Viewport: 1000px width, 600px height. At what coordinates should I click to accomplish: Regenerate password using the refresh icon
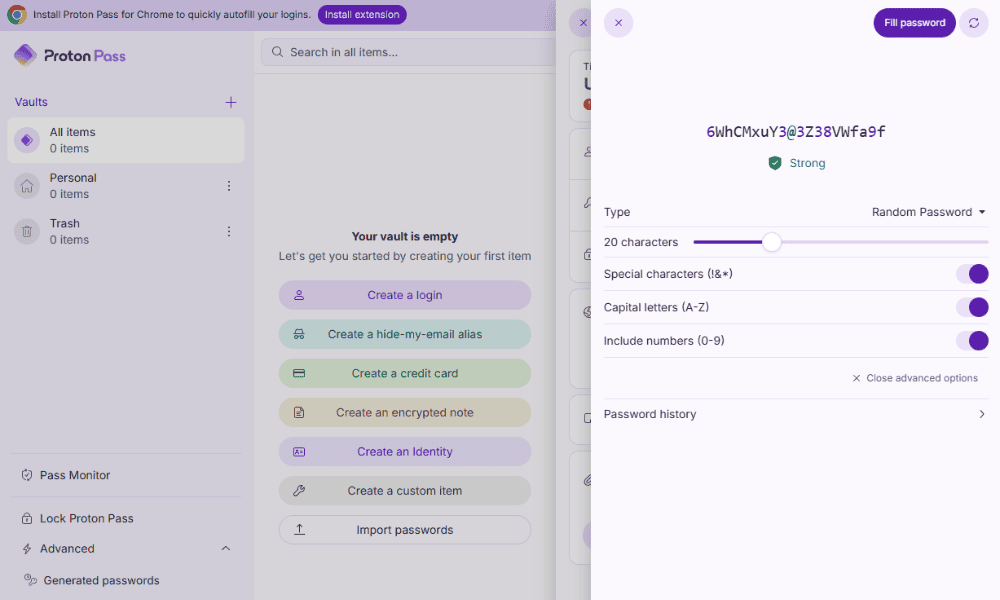pyautogui.click(x=974, y=23)
